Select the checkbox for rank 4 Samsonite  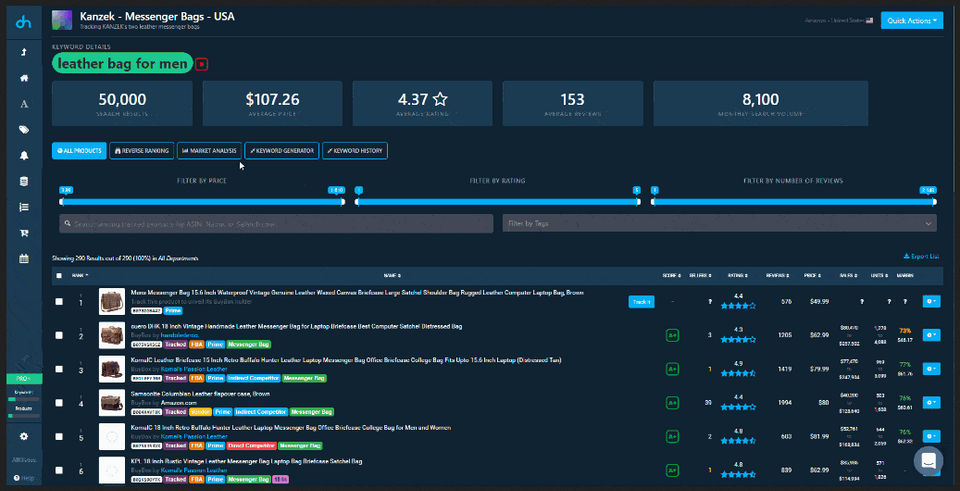[60, 403]
